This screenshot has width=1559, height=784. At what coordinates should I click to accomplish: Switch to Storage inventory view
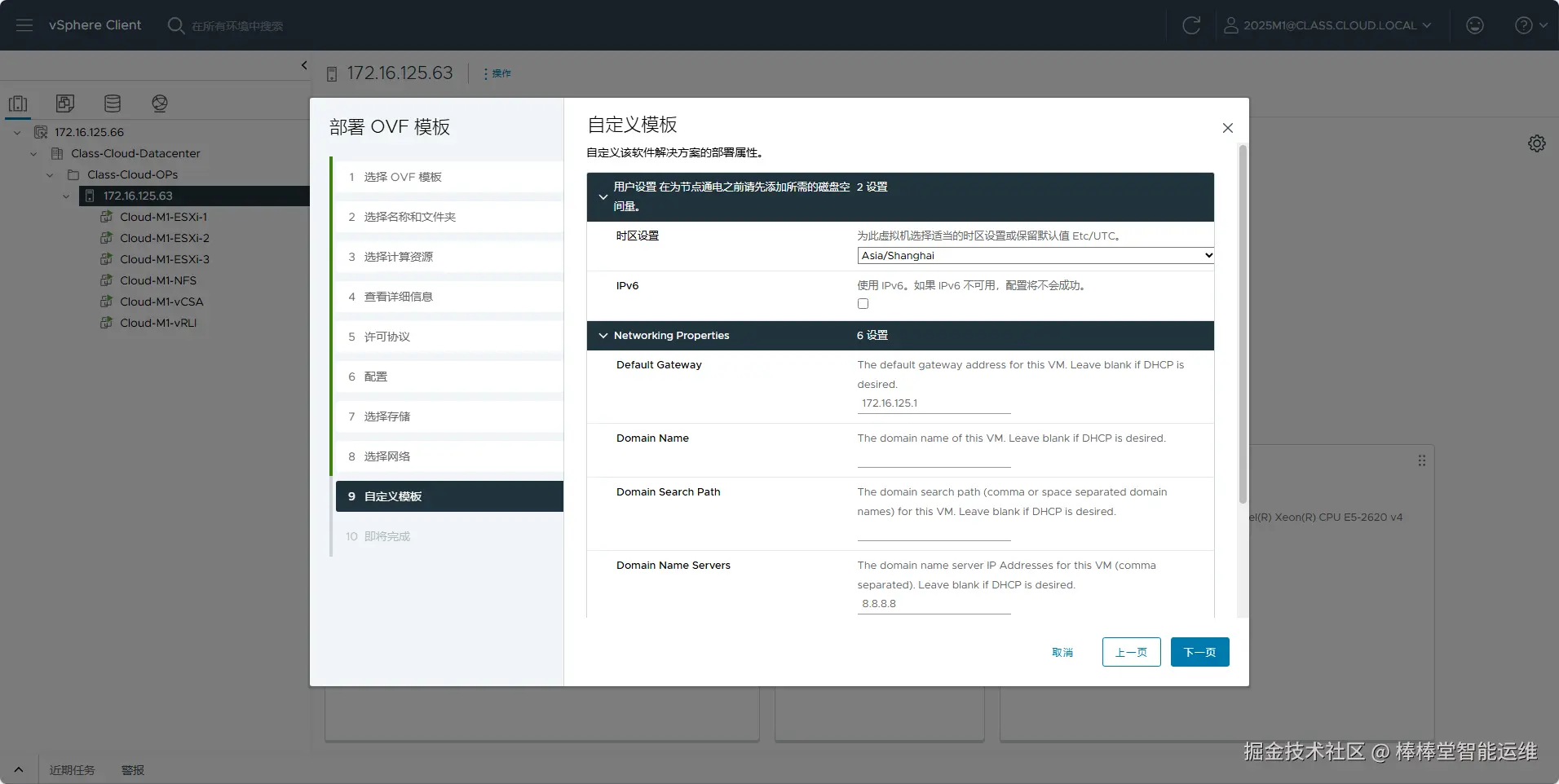pyautogui.click(x=113, y=104)
